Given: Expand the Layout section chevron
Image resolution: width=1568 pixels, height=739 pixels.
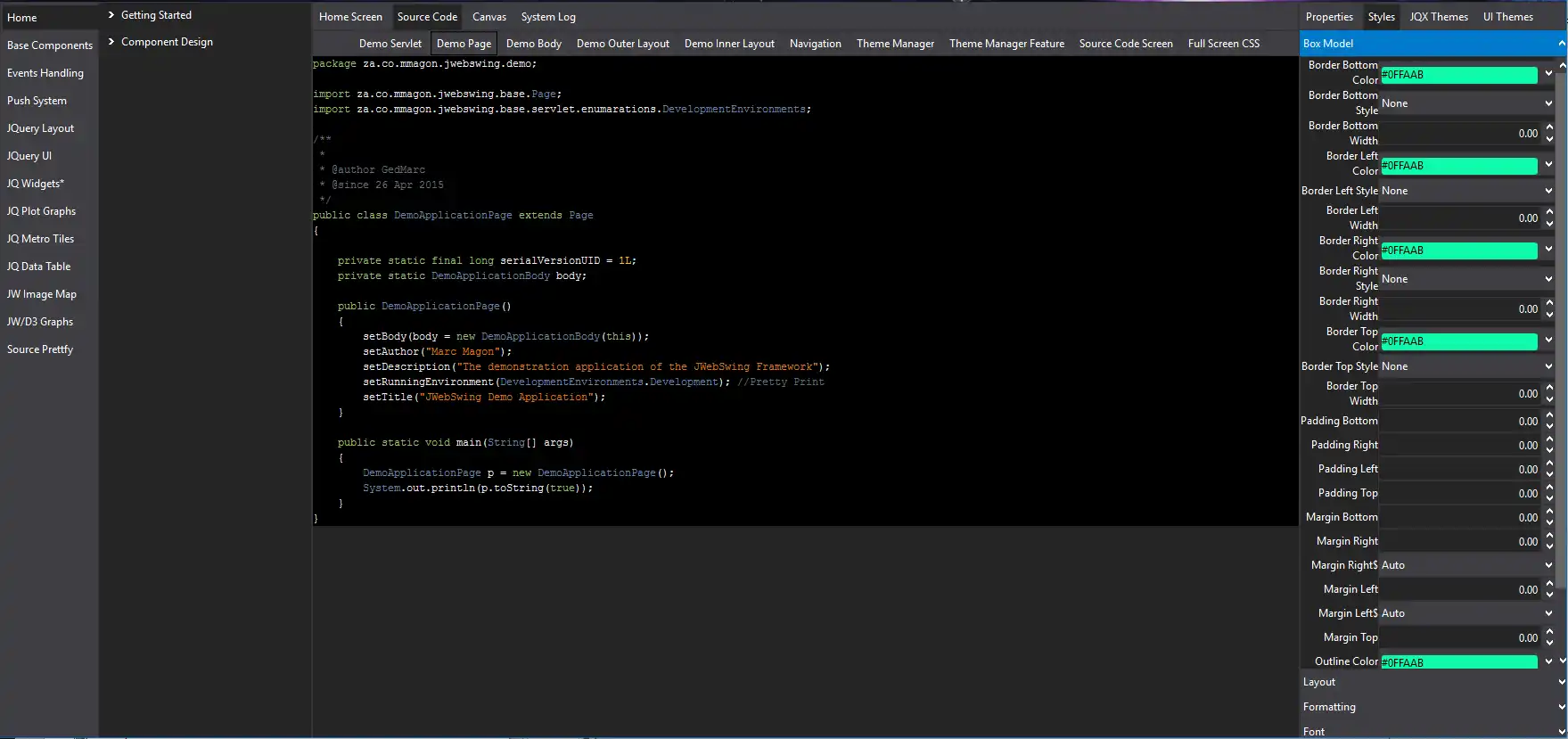Looking at the screenshot, I should coord(1561,682).
